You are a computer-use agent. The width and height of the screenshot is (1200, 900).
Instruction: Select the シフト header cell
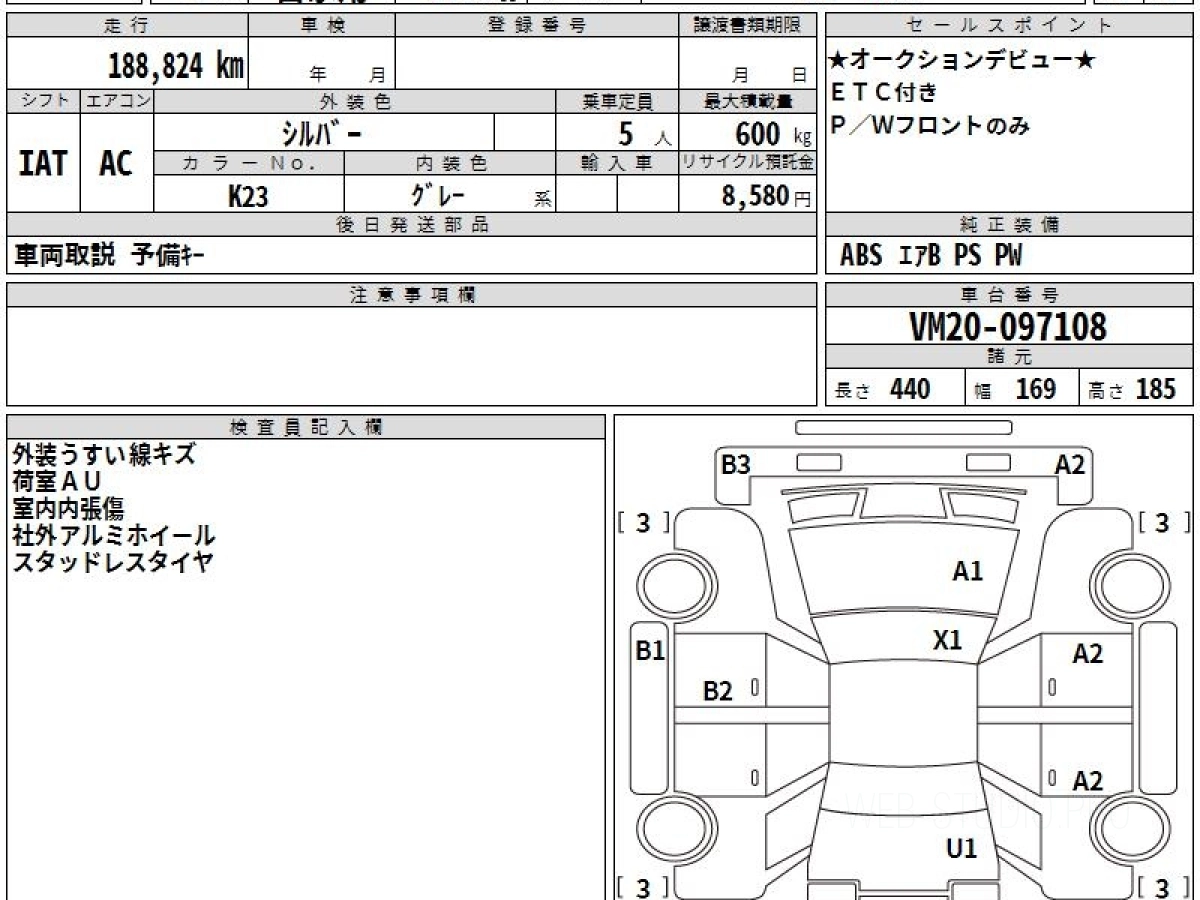[44, 101]
